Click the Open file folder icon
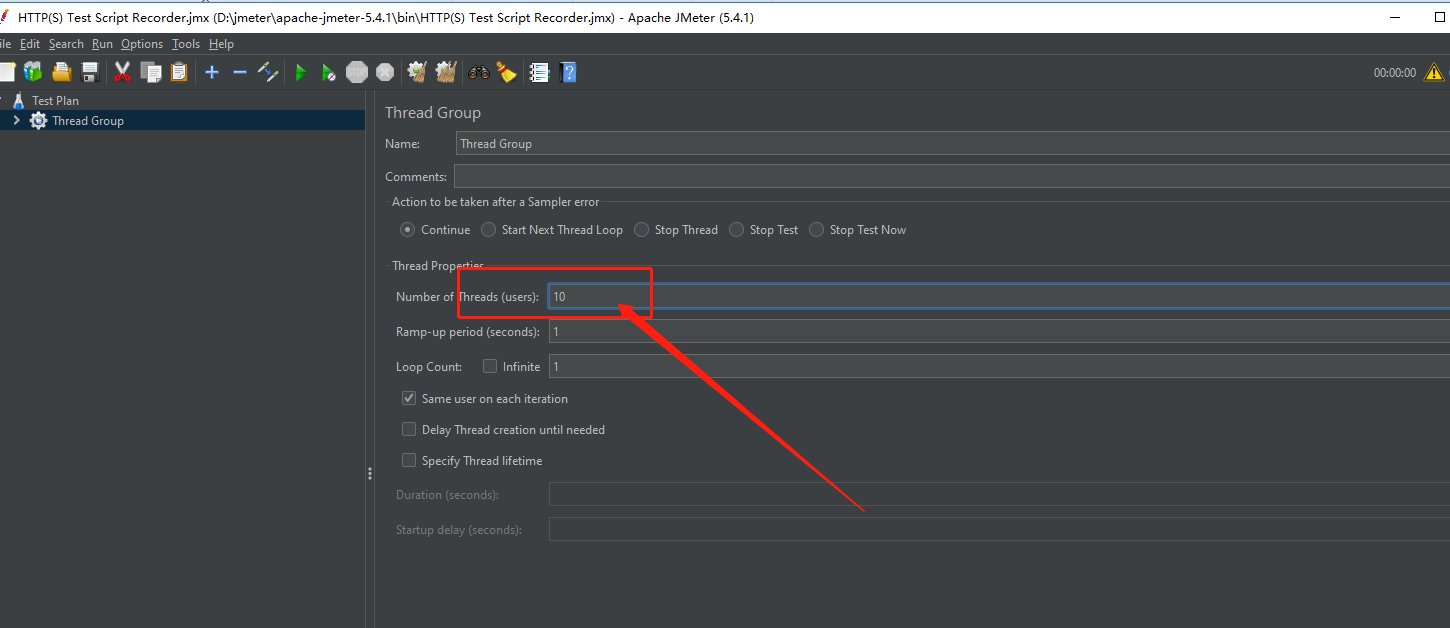Viewport: 1450px width, 628px height. pyautogui.click(x=62, y=72)
